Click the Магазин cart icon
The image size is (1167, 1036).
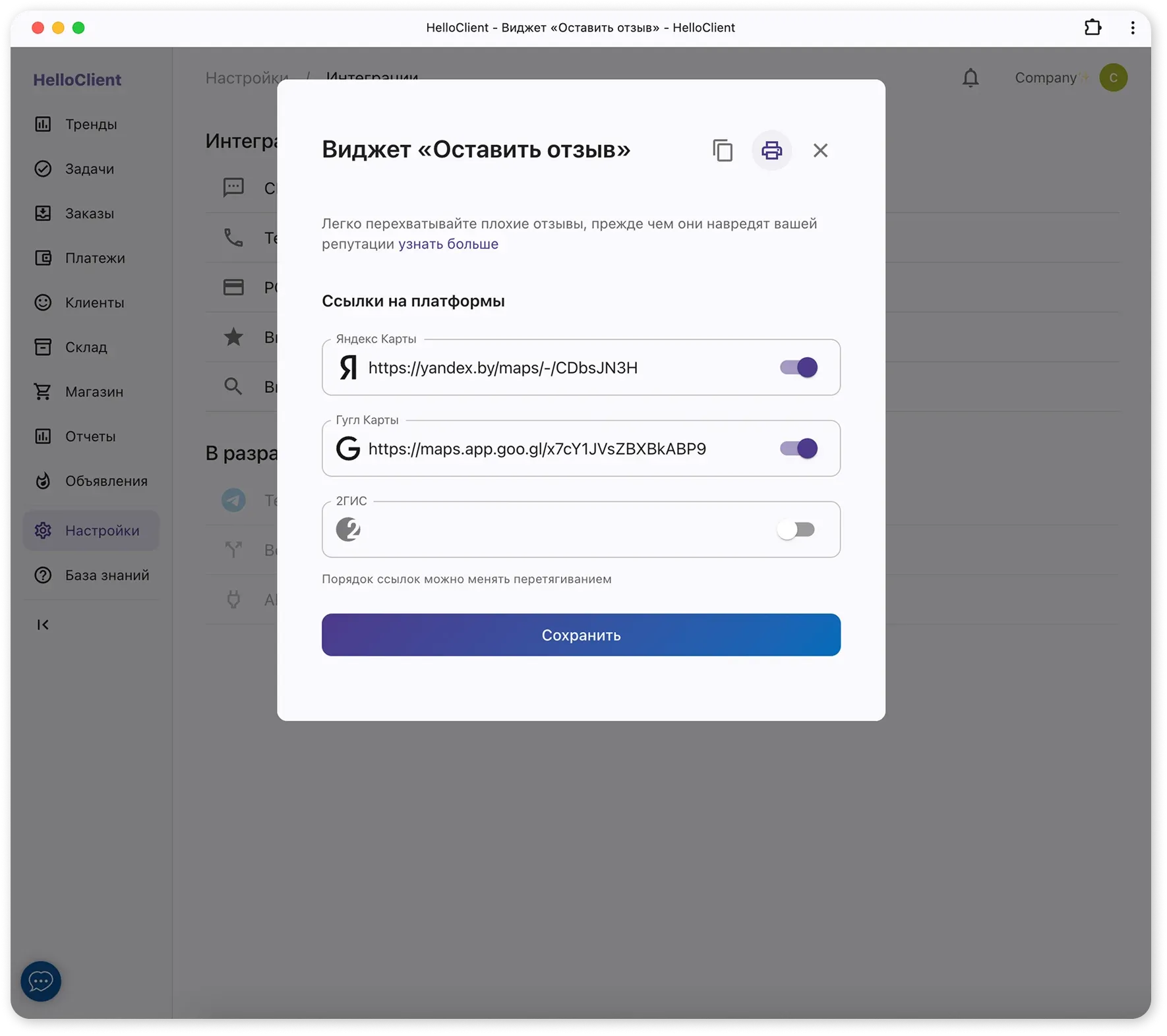pos(43,391)
